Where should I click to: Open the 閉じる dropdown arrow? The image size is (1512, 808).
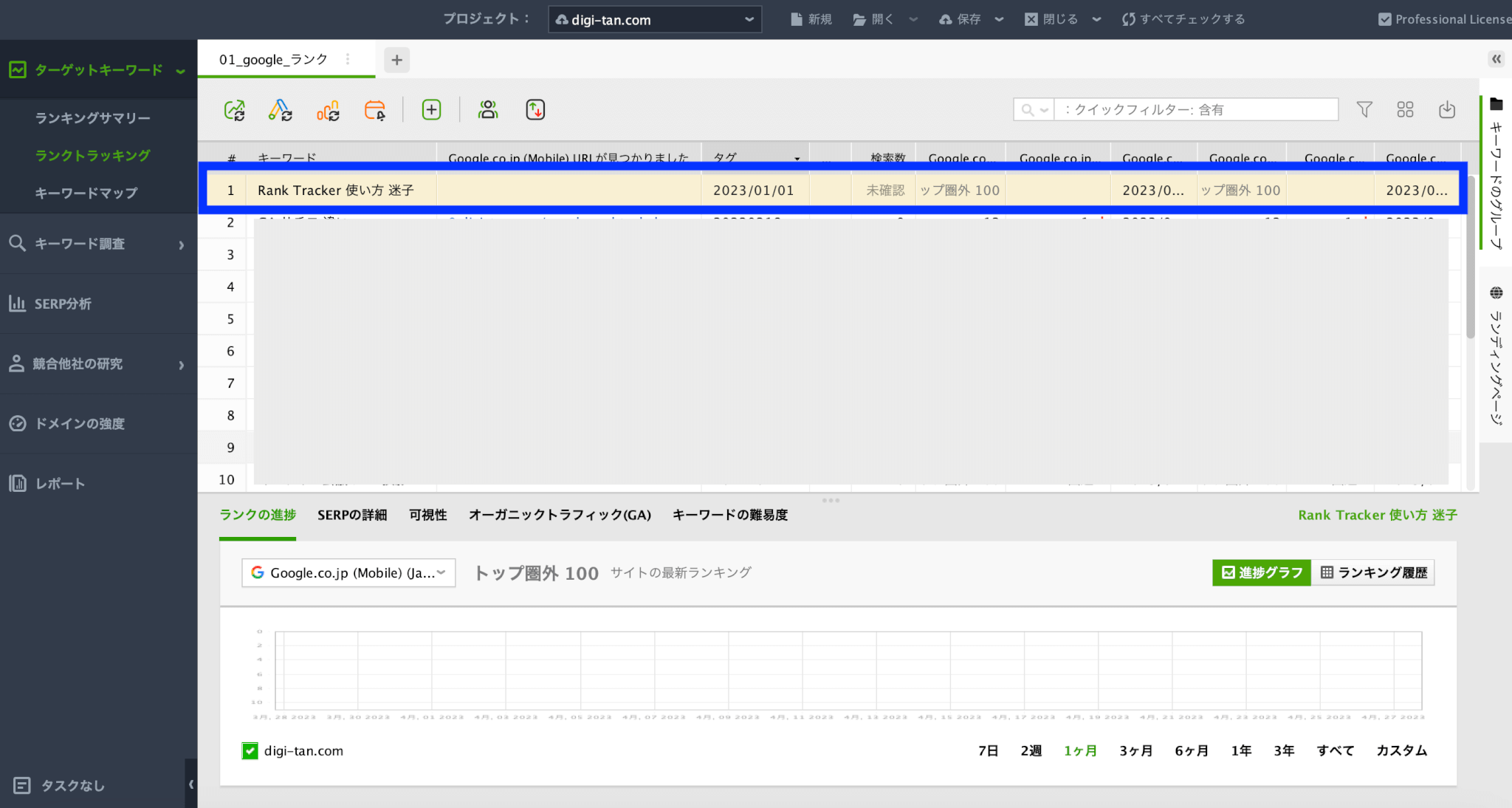1096,19
